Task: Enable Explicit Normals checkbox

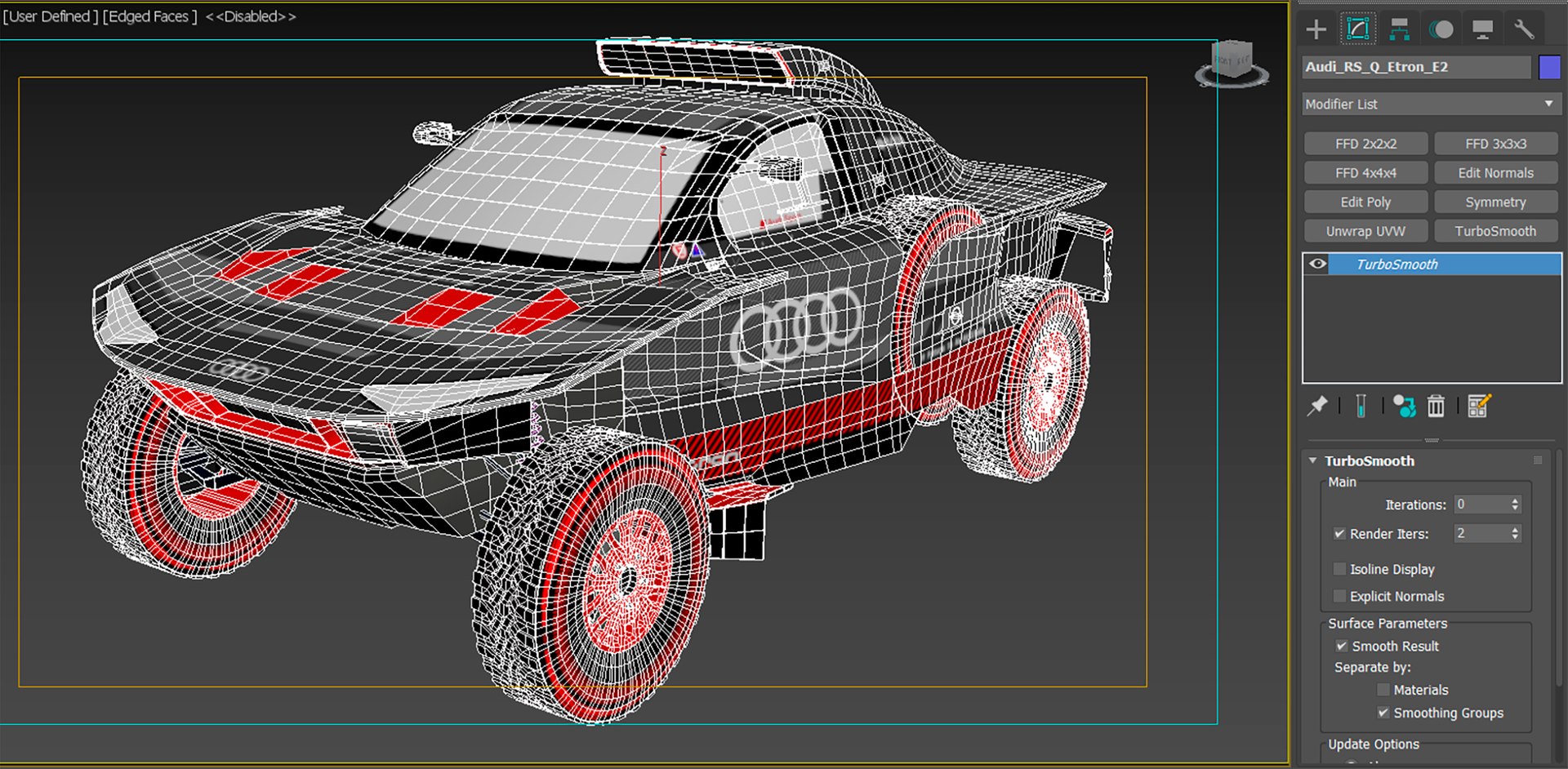Action: 1339,596
